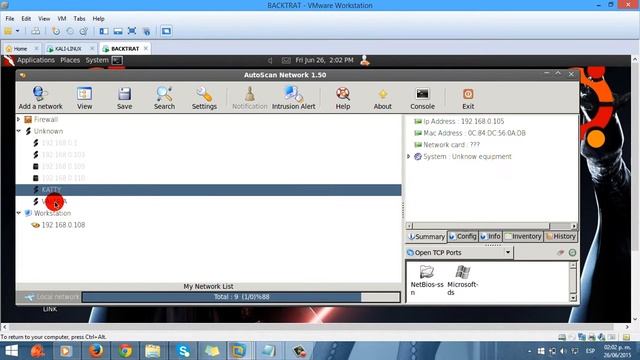The width and height of the screenshot is (640, 360).
Task: Click the green refresh icon beside Open TCP Ports
Action: [572, 253]
